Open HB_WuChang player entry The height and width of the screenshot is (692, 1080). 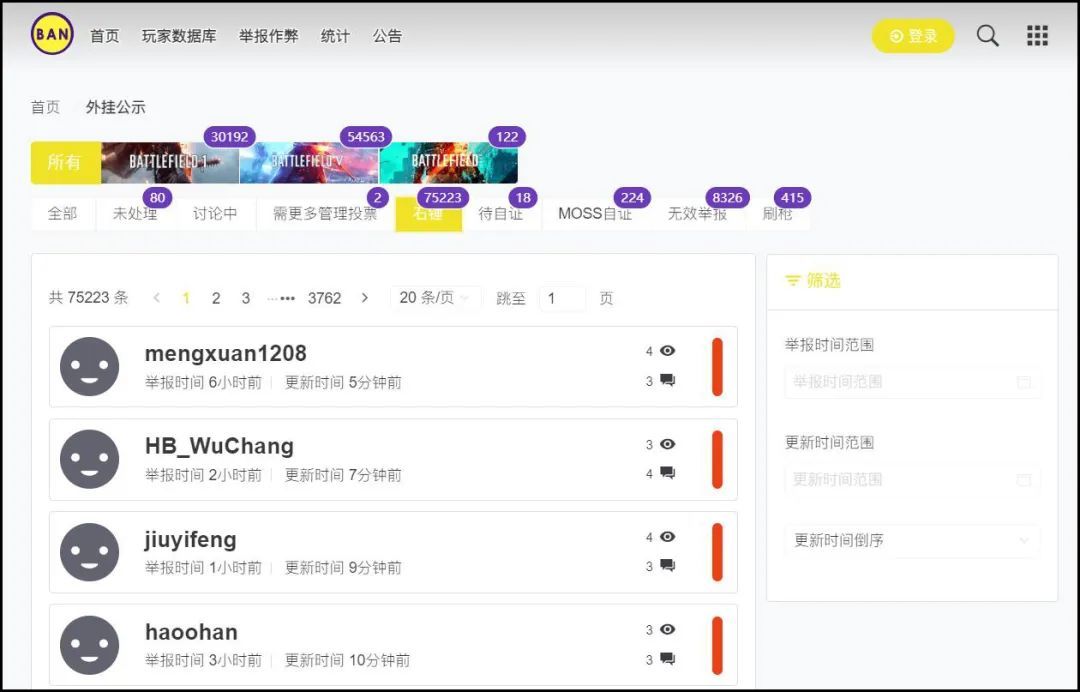click(x=393, y=459)
